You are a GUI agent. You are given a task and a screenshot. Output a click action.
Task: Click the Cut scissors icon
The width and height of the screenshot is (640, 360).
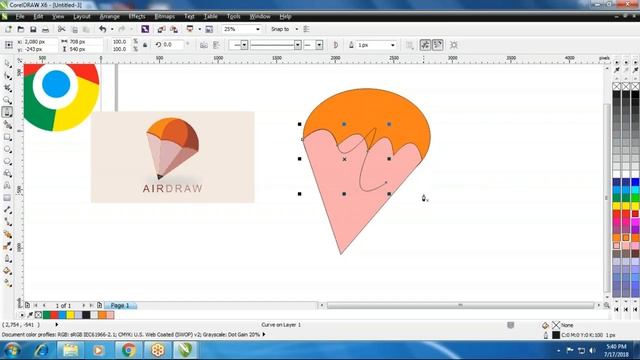point(62,29)
